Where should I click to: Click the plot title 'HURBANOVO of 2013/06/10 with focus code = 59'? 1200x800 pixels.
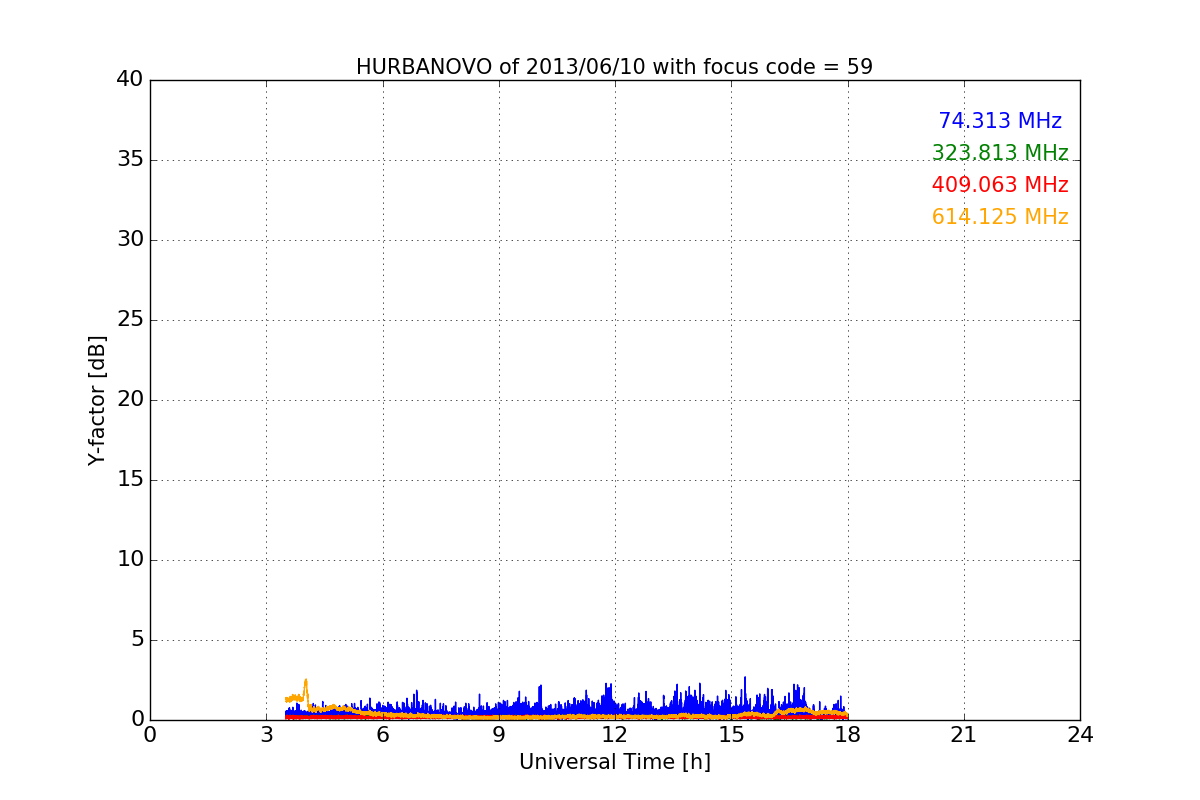(614, 67)
